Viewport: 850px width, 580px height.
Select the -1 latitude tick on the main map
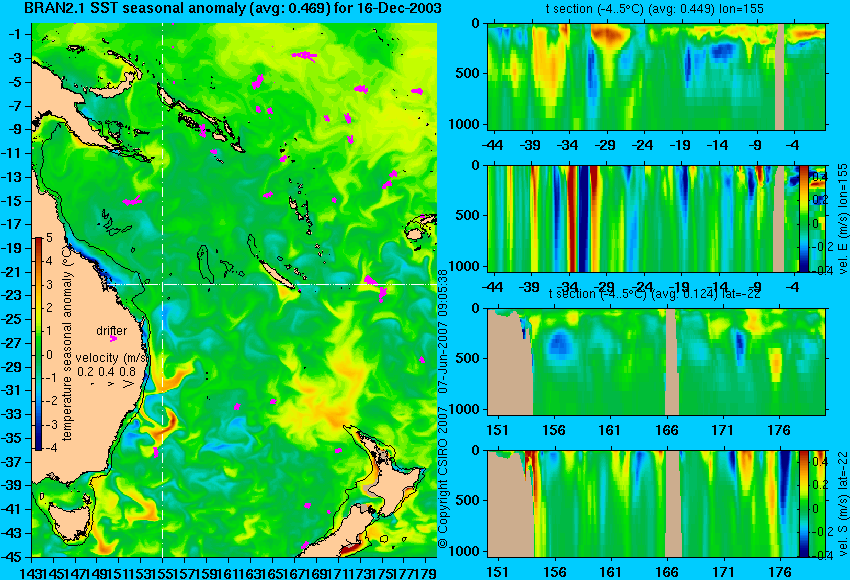coord(16,35)
